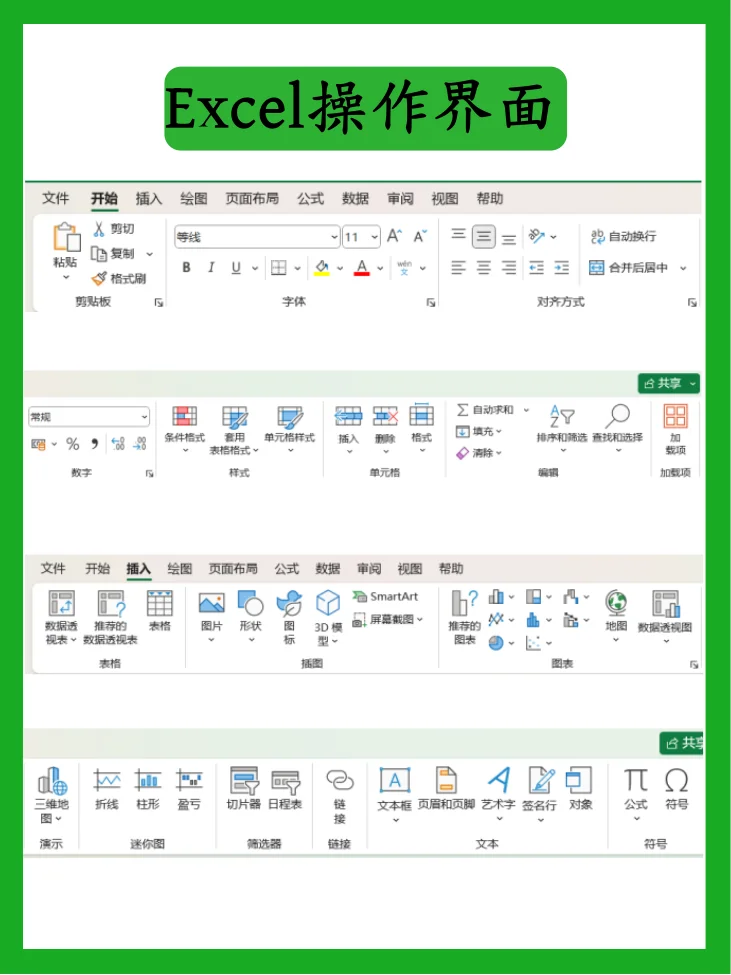Open the 公式 tab in the row where 开始 is active

(x=310, y=198)
